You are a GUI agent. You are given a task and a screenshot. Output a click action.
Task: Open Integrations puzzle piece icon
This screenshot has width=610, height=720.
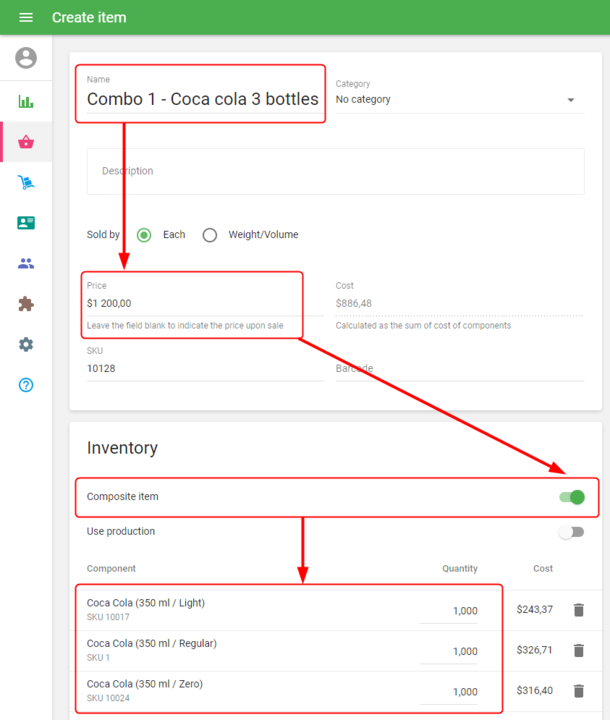coord(26,304)
